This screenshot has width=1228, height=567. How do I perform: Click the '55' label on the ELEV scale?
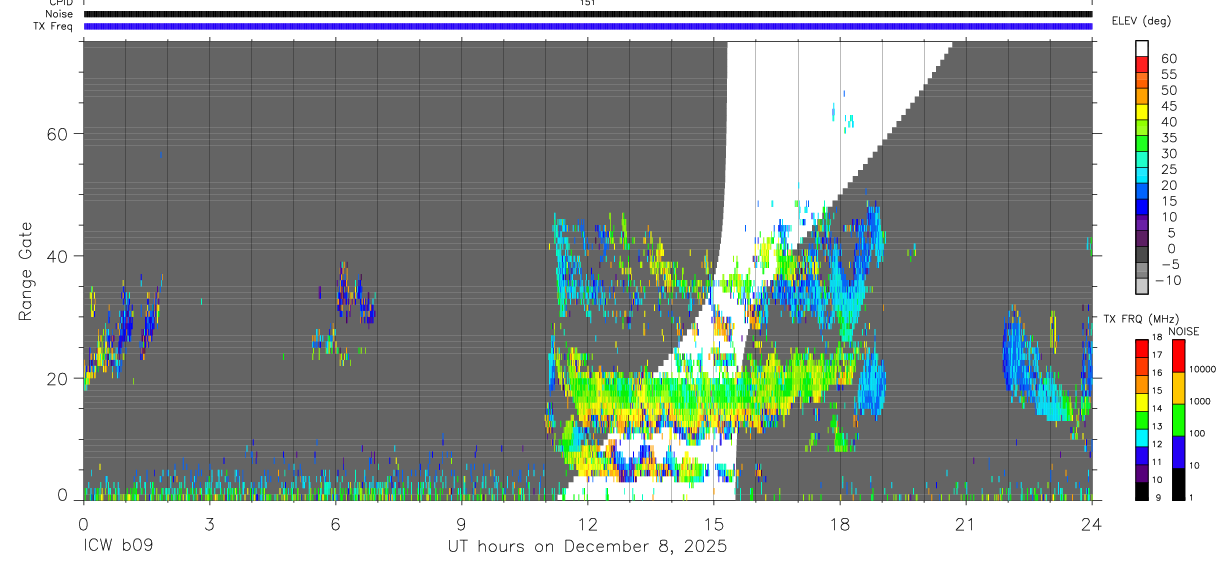tap(1168, 75)
